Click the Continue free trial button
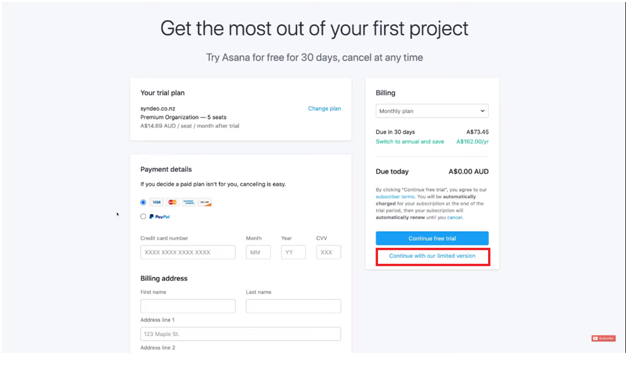The image size is (628, 382). [432, 238]
